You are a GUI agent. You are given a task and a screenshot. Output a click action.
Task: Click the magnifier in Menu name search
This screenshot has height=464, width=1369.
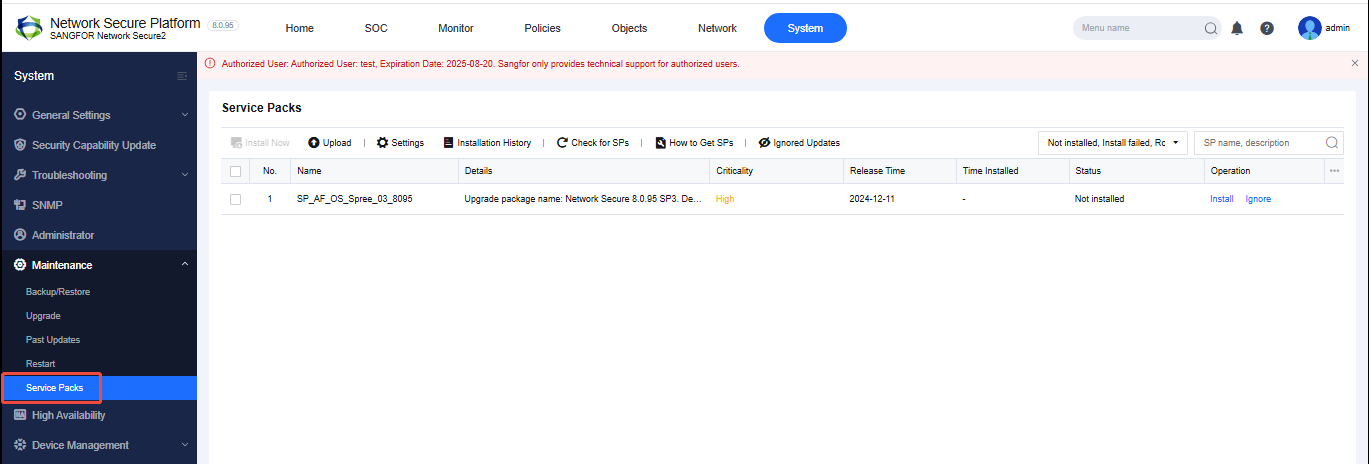[x=1211, y=28]
